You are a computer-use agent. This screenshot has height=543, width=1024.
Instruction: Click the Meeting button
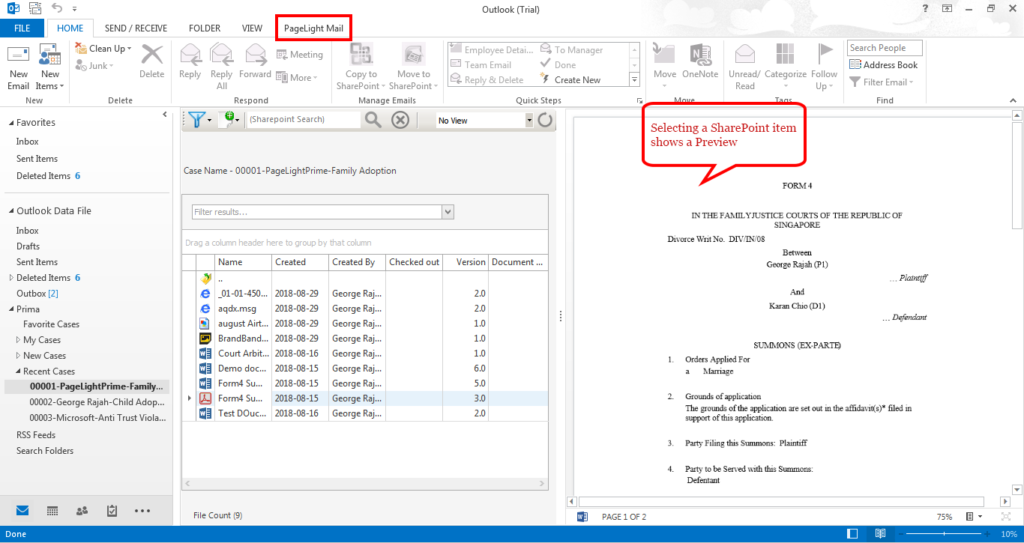[300, 55]
